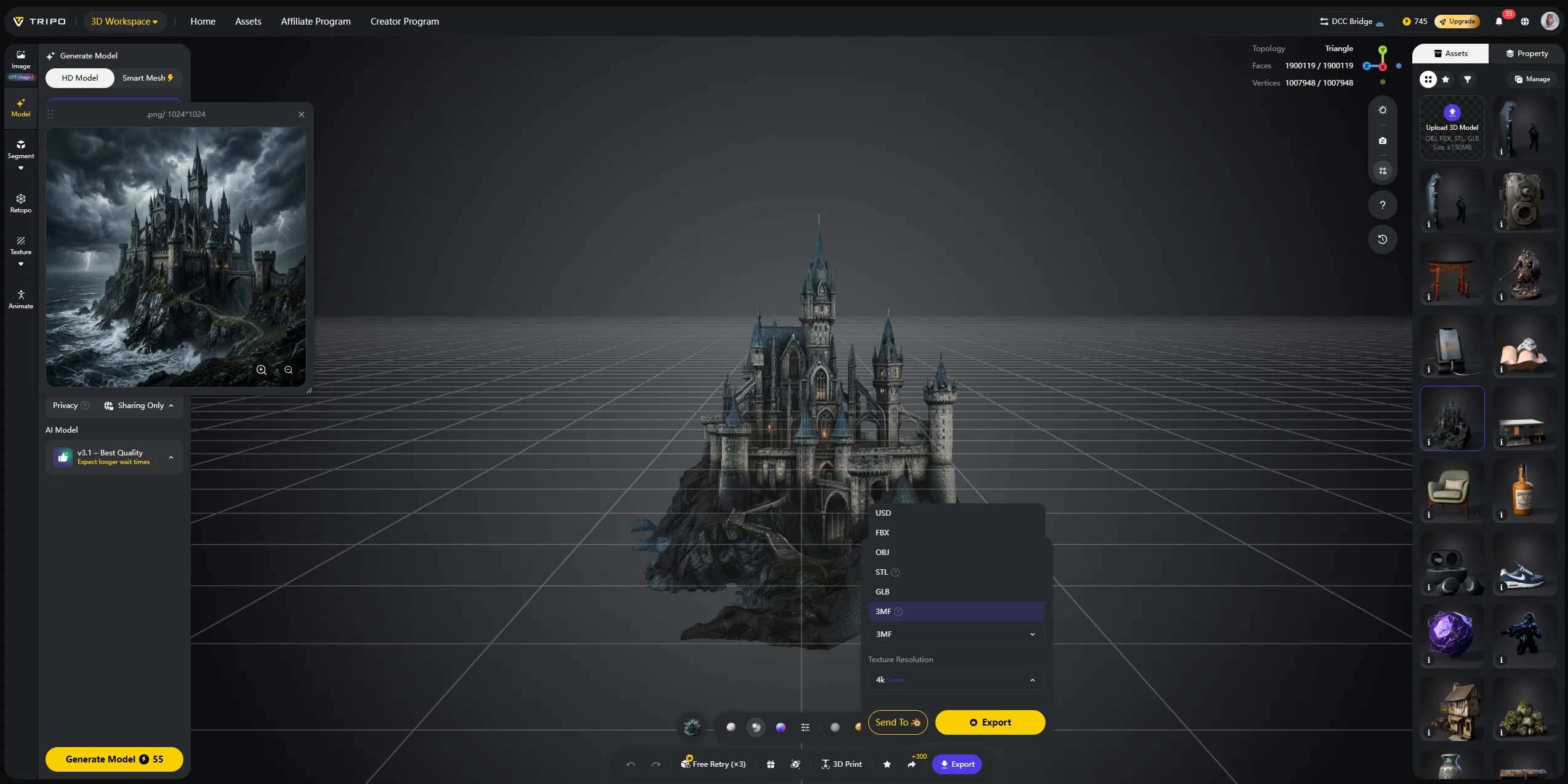Open the help question mark button
Viewport: 1568px width, 784px height.
[1383, 205]
